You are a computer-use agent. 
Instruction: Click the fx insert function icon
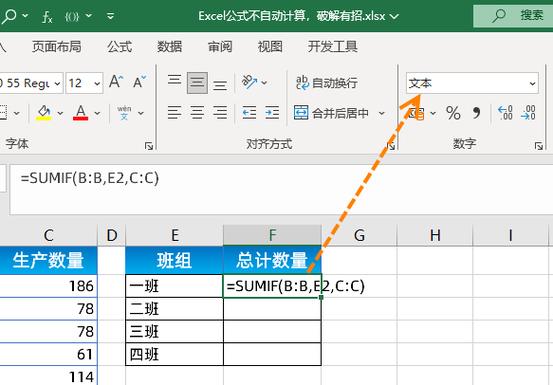(47, 16)
